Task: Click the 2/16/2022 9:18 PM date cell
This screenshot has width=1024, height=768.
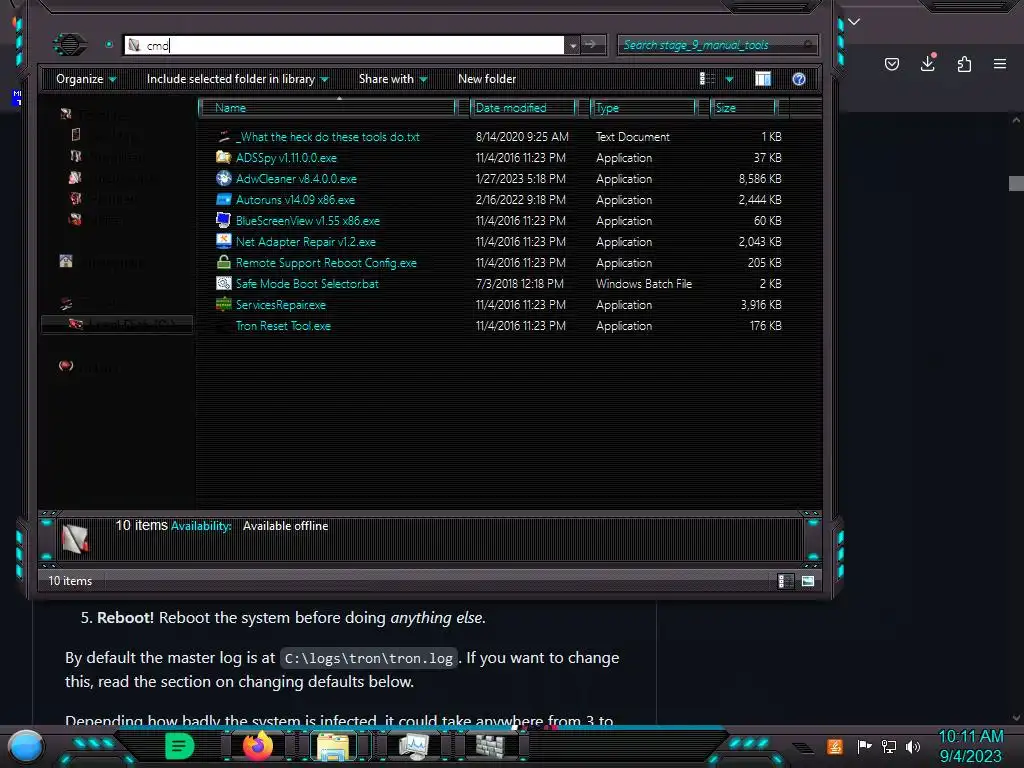Action: [x=520, y=199]
